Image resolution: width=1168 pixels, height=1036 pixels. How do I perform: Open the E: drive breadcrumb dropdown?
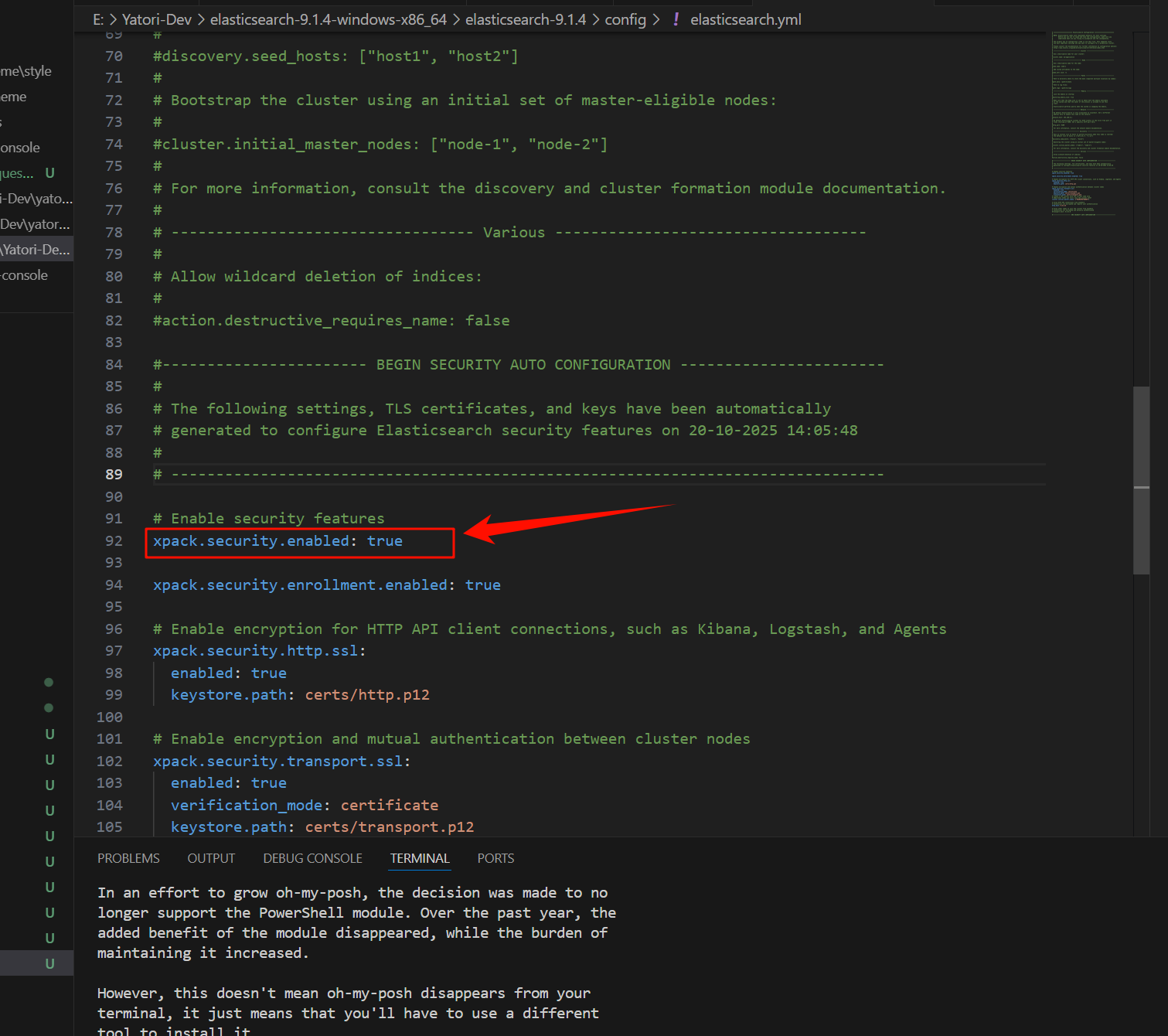point(97,19)
